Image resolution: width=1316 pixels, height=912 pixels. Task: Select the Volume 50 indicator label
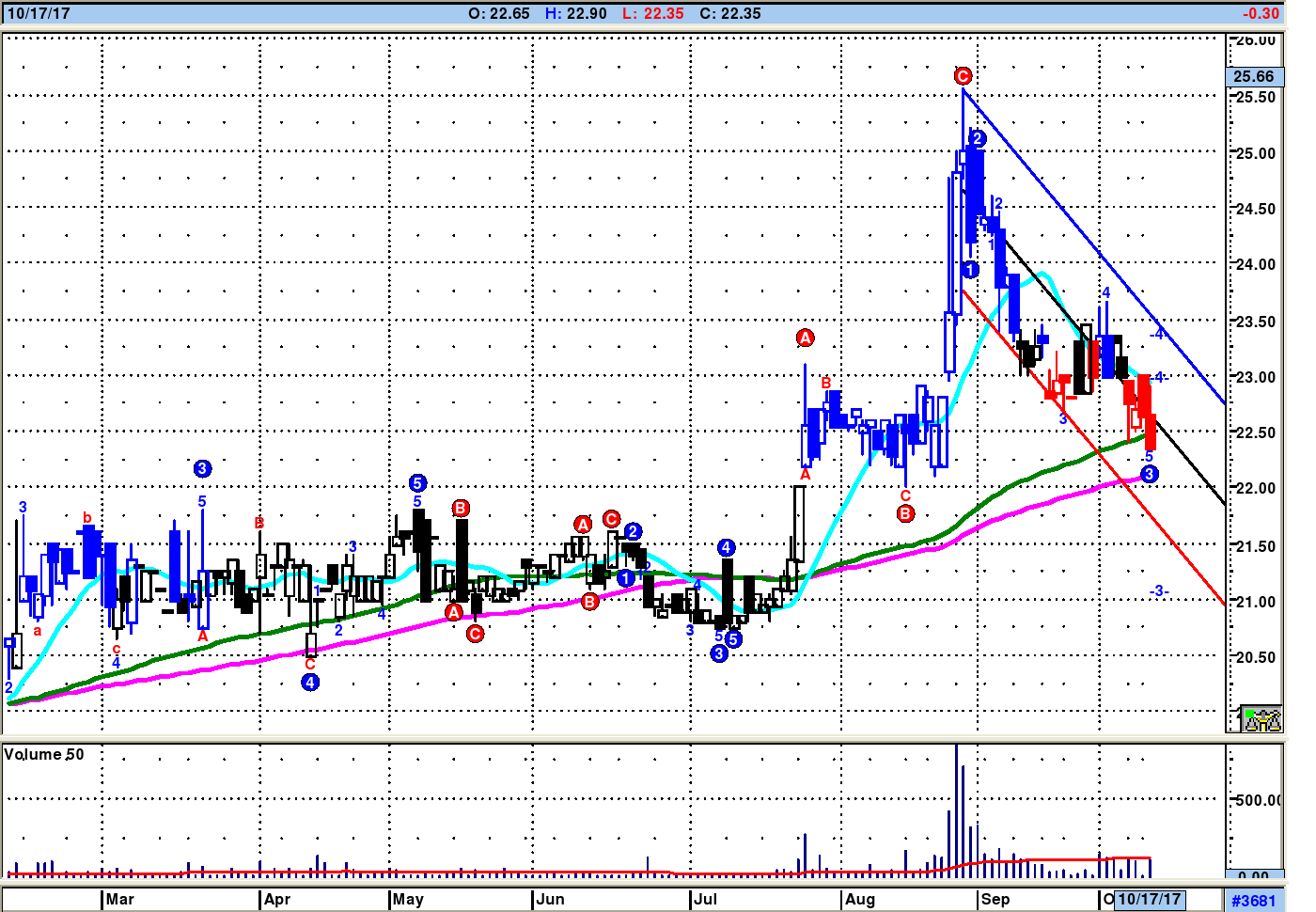(x=44, y=755)
